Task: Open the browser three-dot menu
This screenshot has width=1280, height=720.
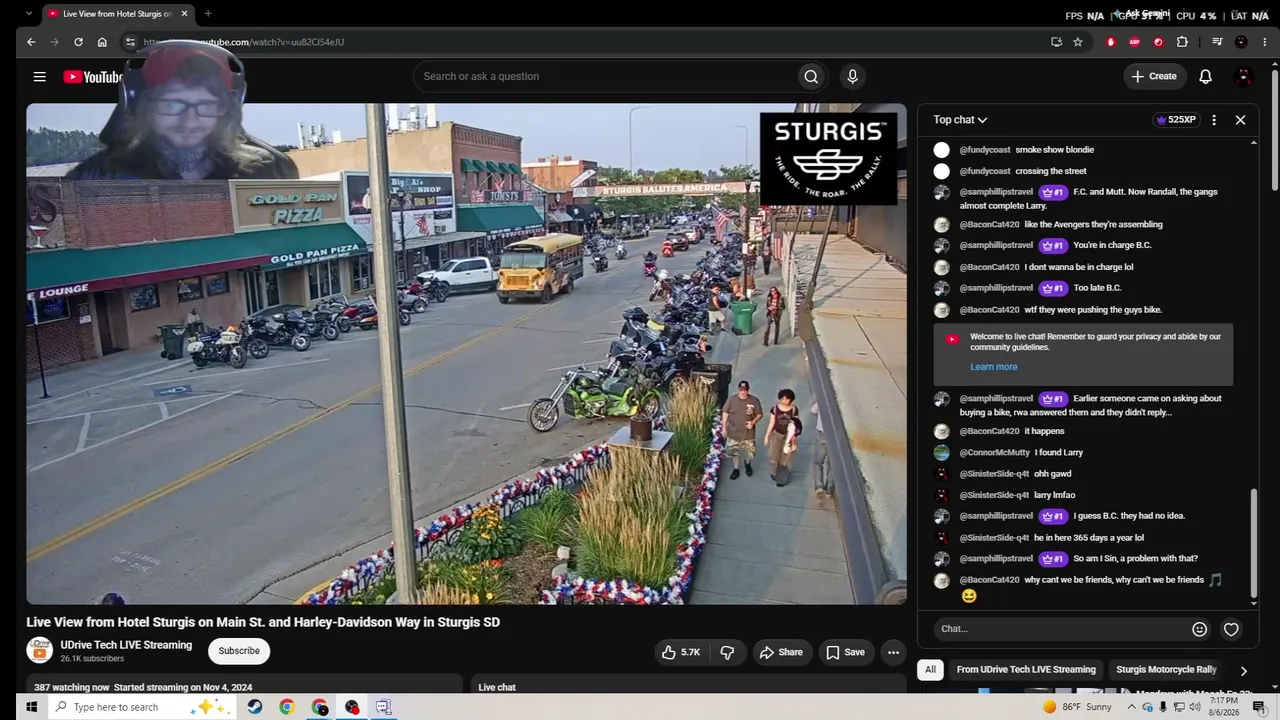Action: click(x=1264, y=42)
